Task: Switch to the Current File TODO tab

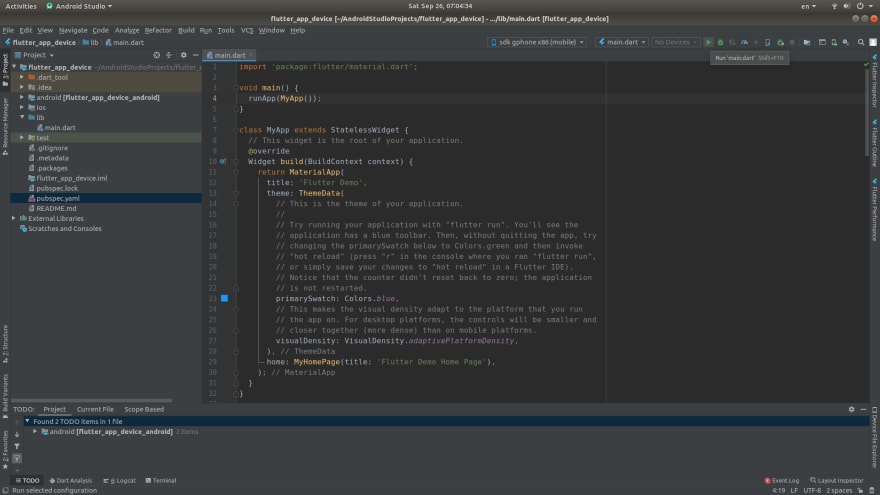Action: tap(95, 410)
